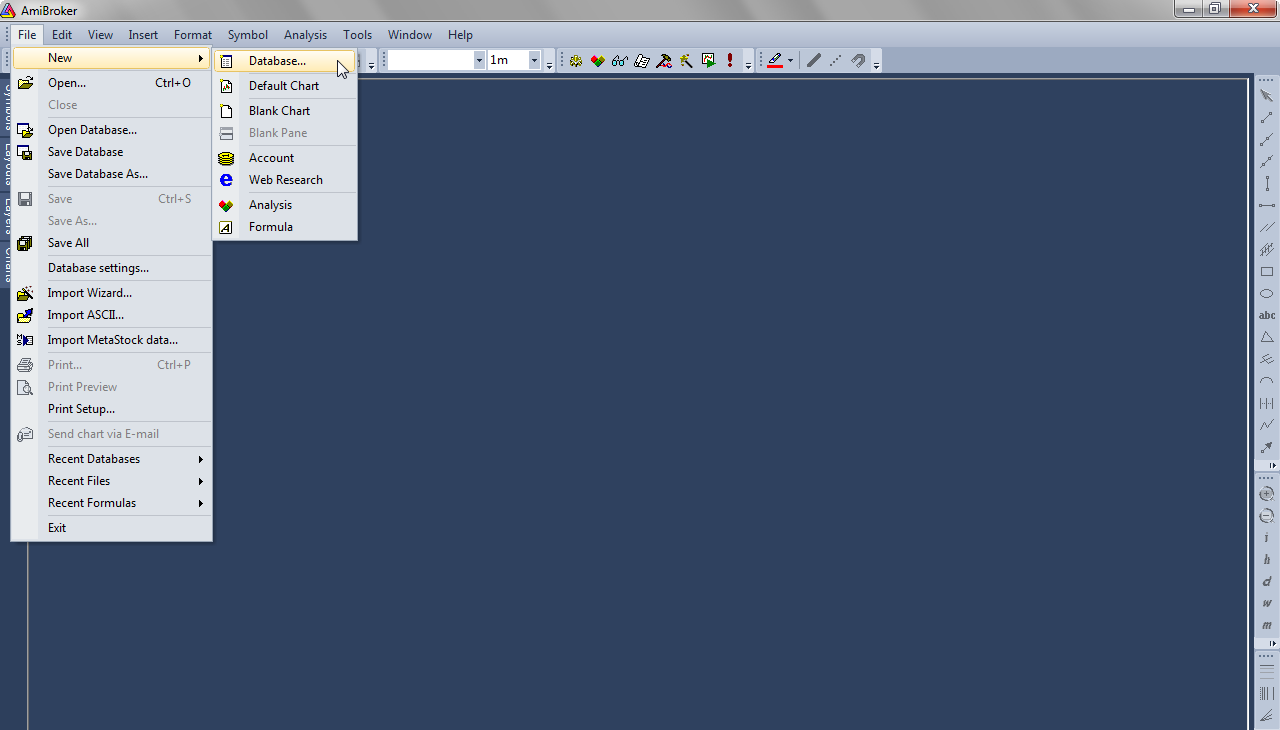1280x730 pixels.
Task: Launch Import Wizard... from File menu
Action: click(x=112, y=293)
